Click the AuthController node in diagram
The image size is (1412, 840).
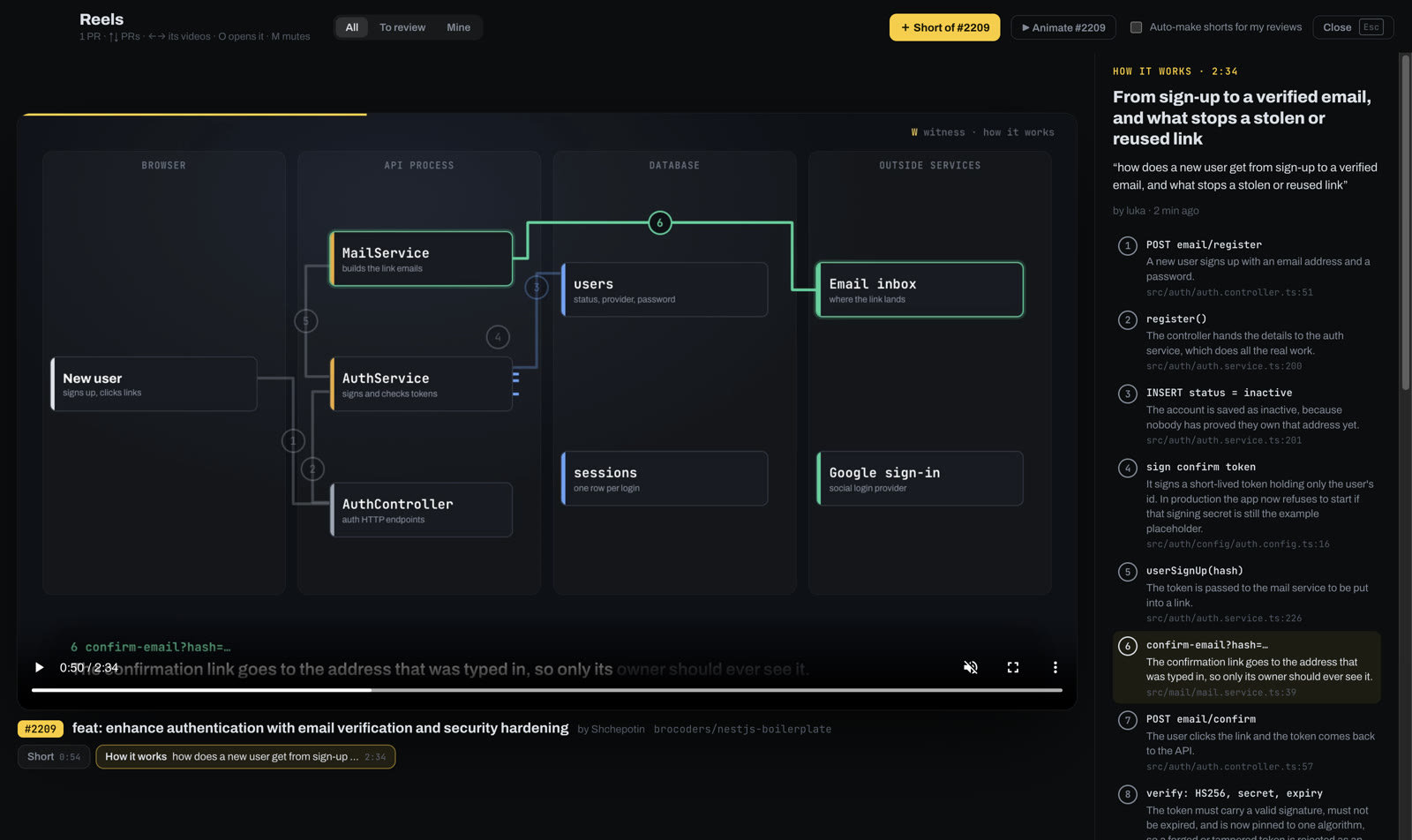[421, 510]
